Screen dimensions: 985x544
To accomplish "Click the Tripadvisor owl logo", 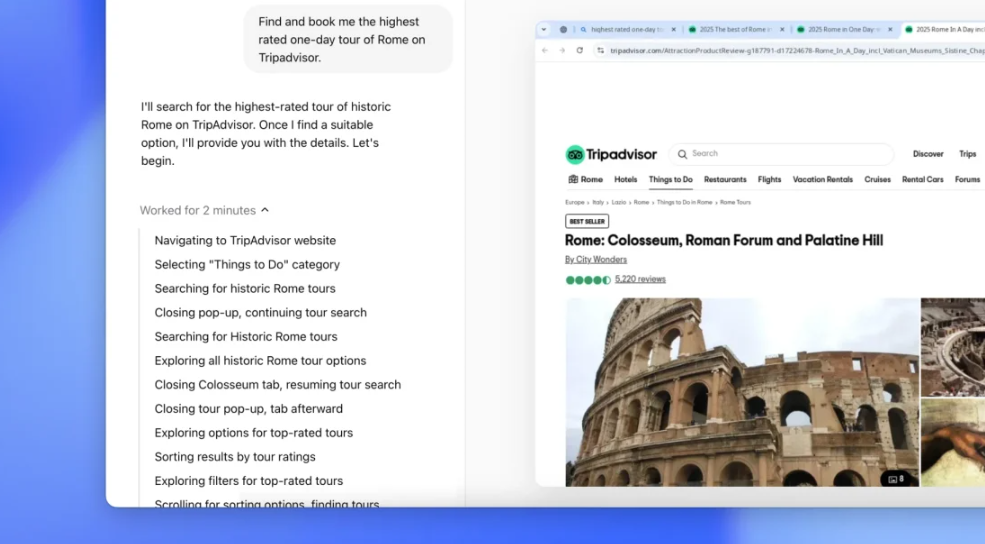I will coord(575,155).
